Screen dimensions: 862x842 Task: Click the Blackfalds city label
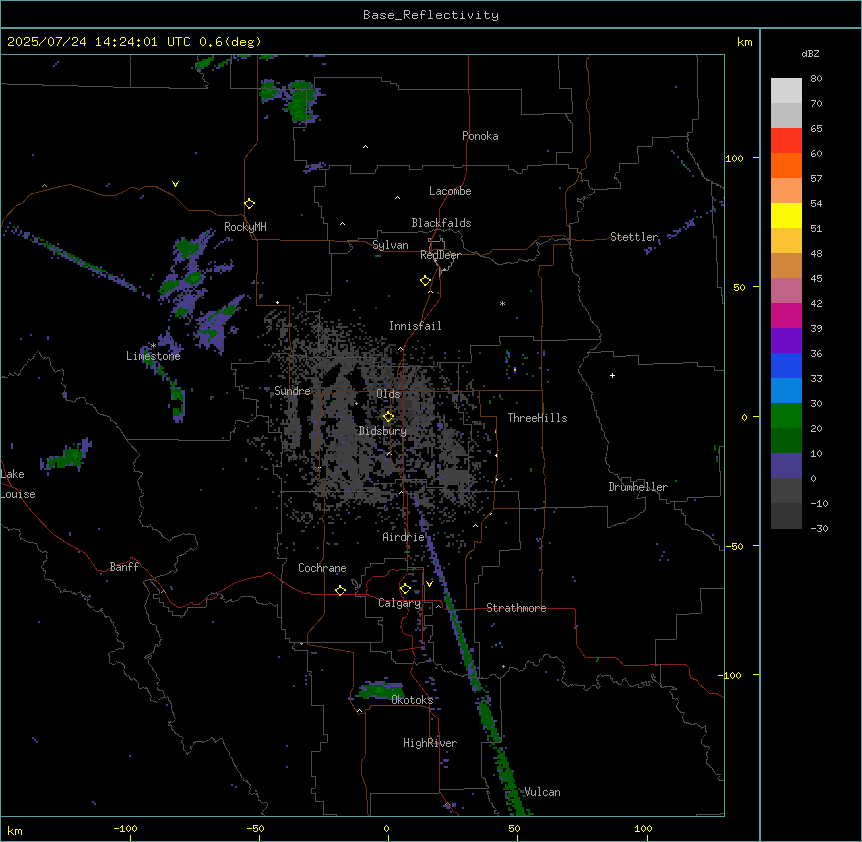441,223
